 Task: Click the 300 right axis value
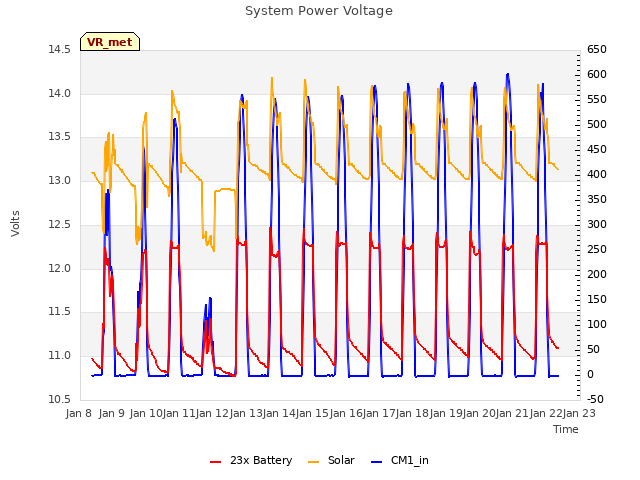[x=597, y=224]
